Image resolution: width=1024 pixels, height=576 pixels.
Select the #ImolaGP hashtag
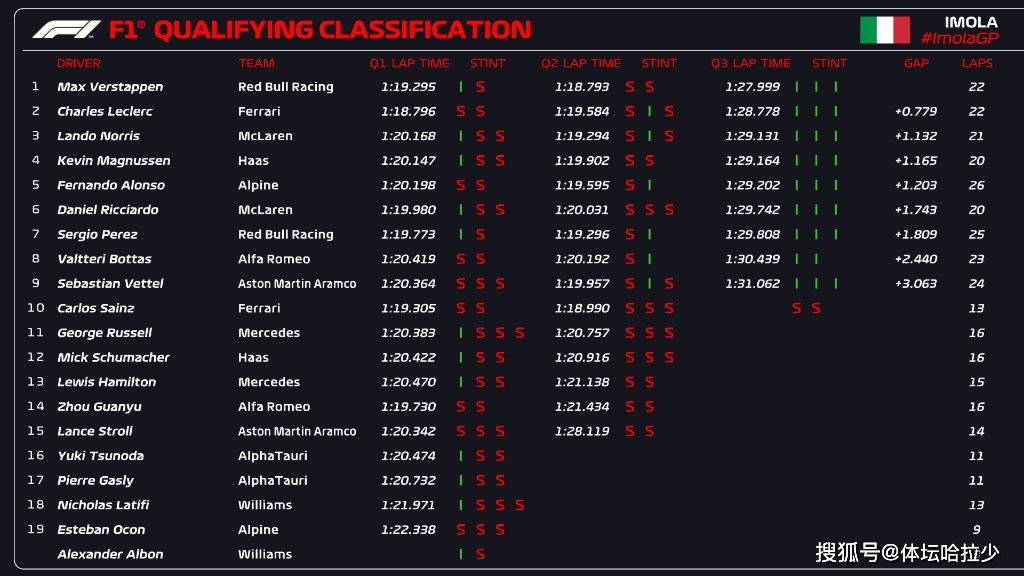click(959, 39)
